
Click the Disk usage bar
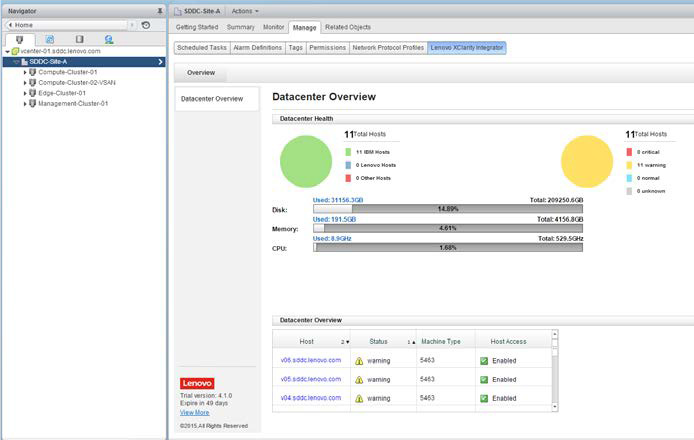(448, 209)
